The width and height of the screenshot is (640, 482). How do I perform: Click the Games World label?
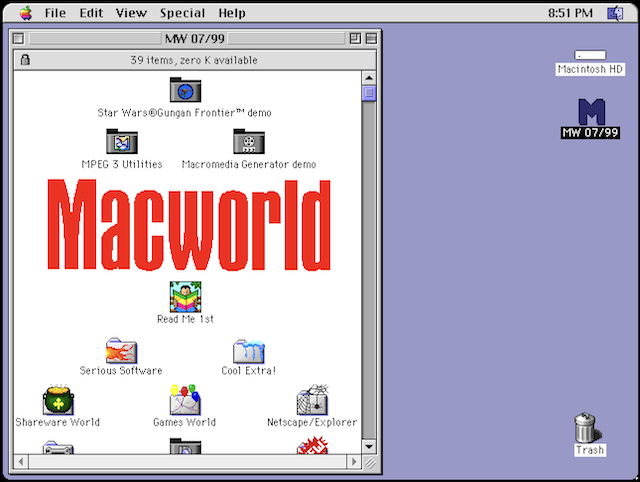[184, 422]
